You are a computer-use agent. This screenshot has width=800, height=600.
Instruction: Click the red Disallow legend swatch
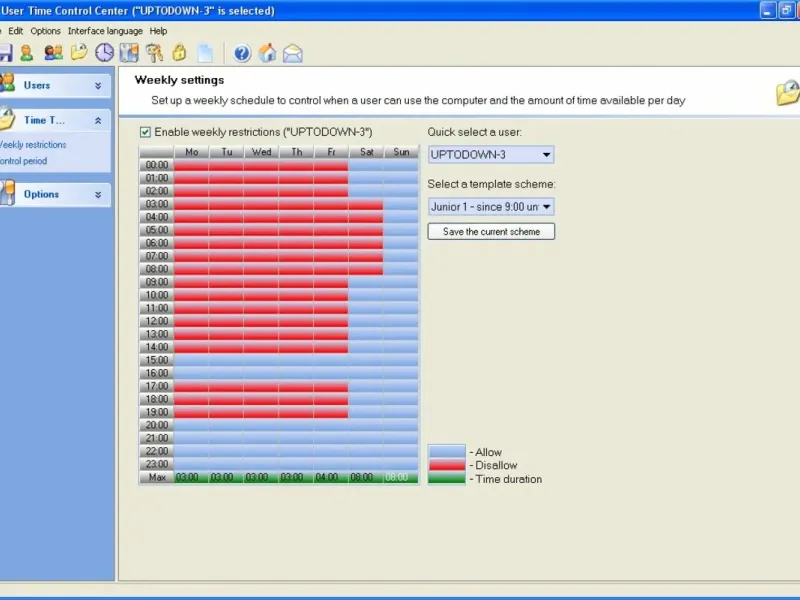tap(447, 465)
